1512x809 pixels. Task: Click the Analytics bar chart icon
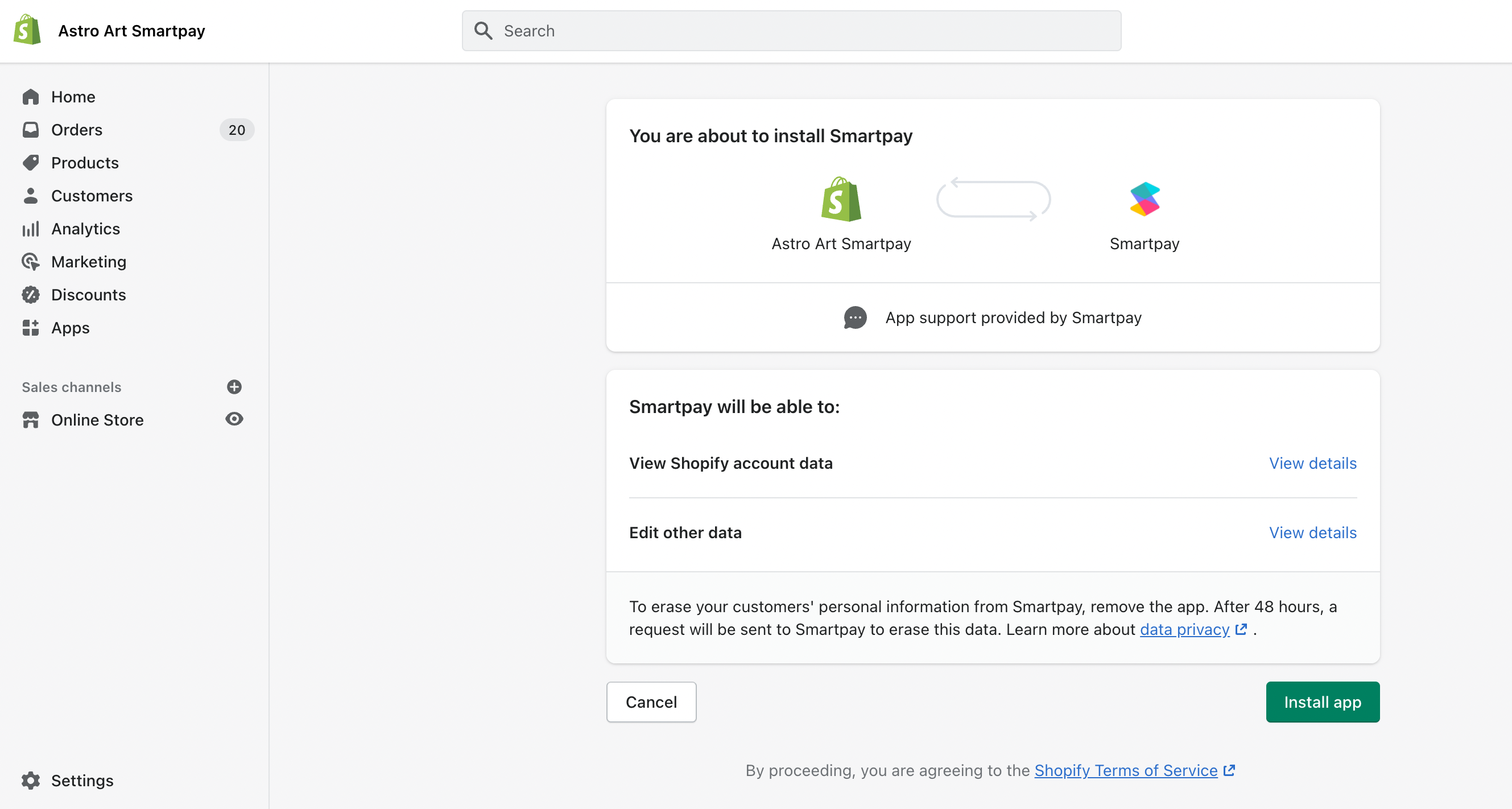(31, 228)
